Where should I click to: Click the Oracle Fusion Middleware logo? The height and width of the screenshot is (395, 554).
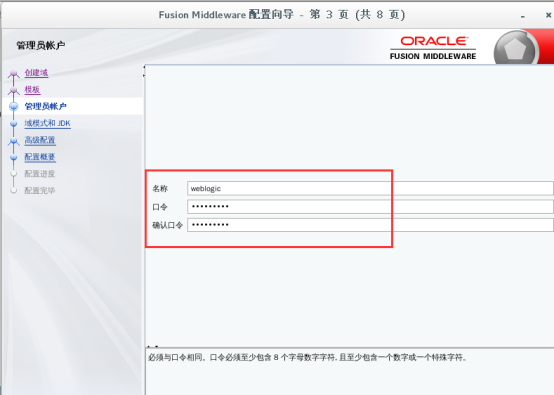(x=433, y=48)
